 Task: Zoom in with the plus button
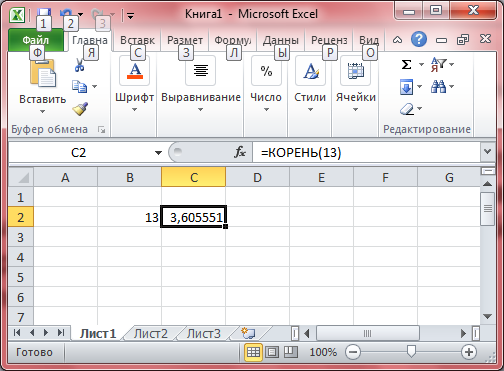click(469, 352)
